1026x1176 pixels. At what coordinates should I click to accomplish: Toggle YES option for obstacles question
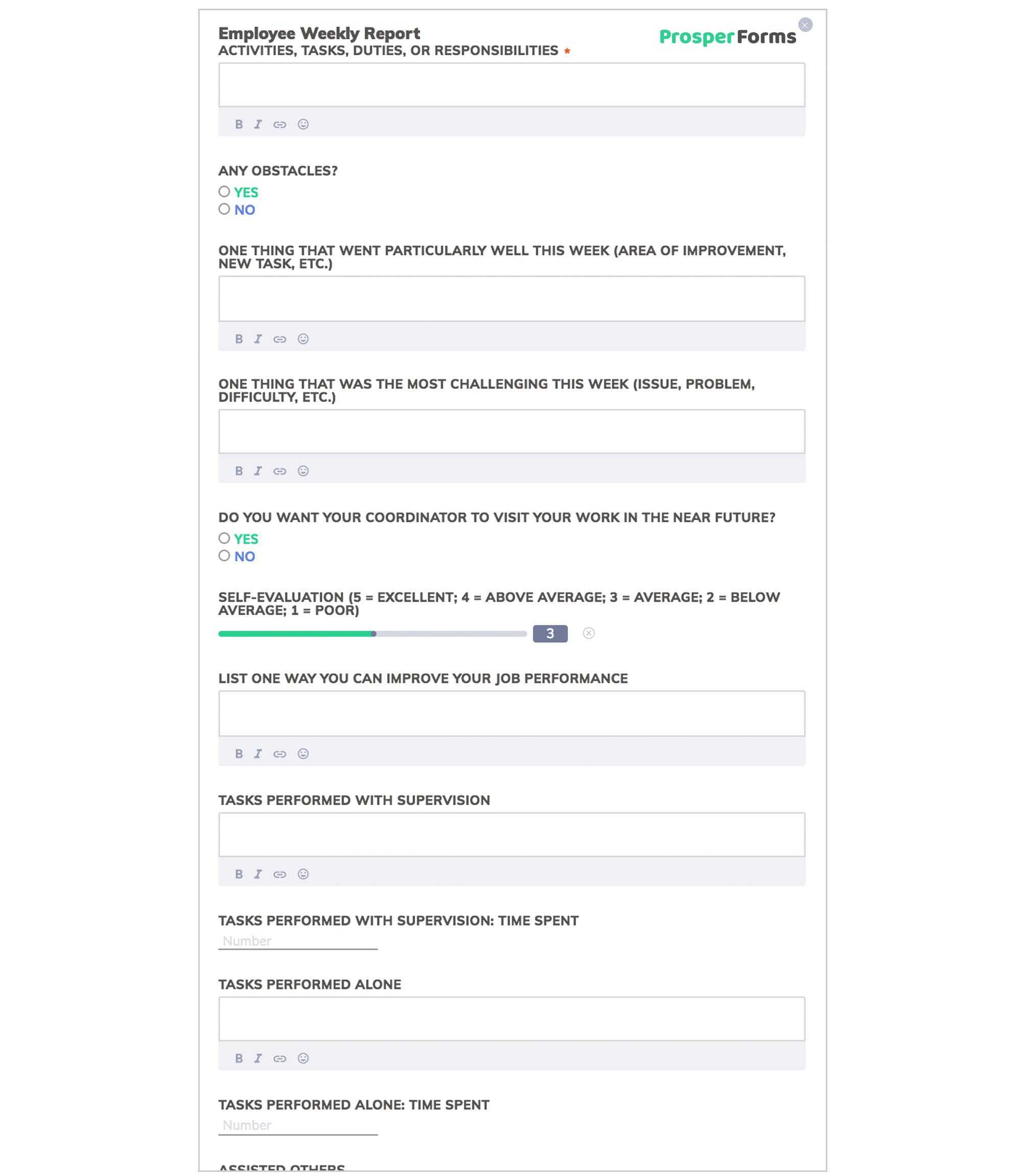click(x=225, y=192)
